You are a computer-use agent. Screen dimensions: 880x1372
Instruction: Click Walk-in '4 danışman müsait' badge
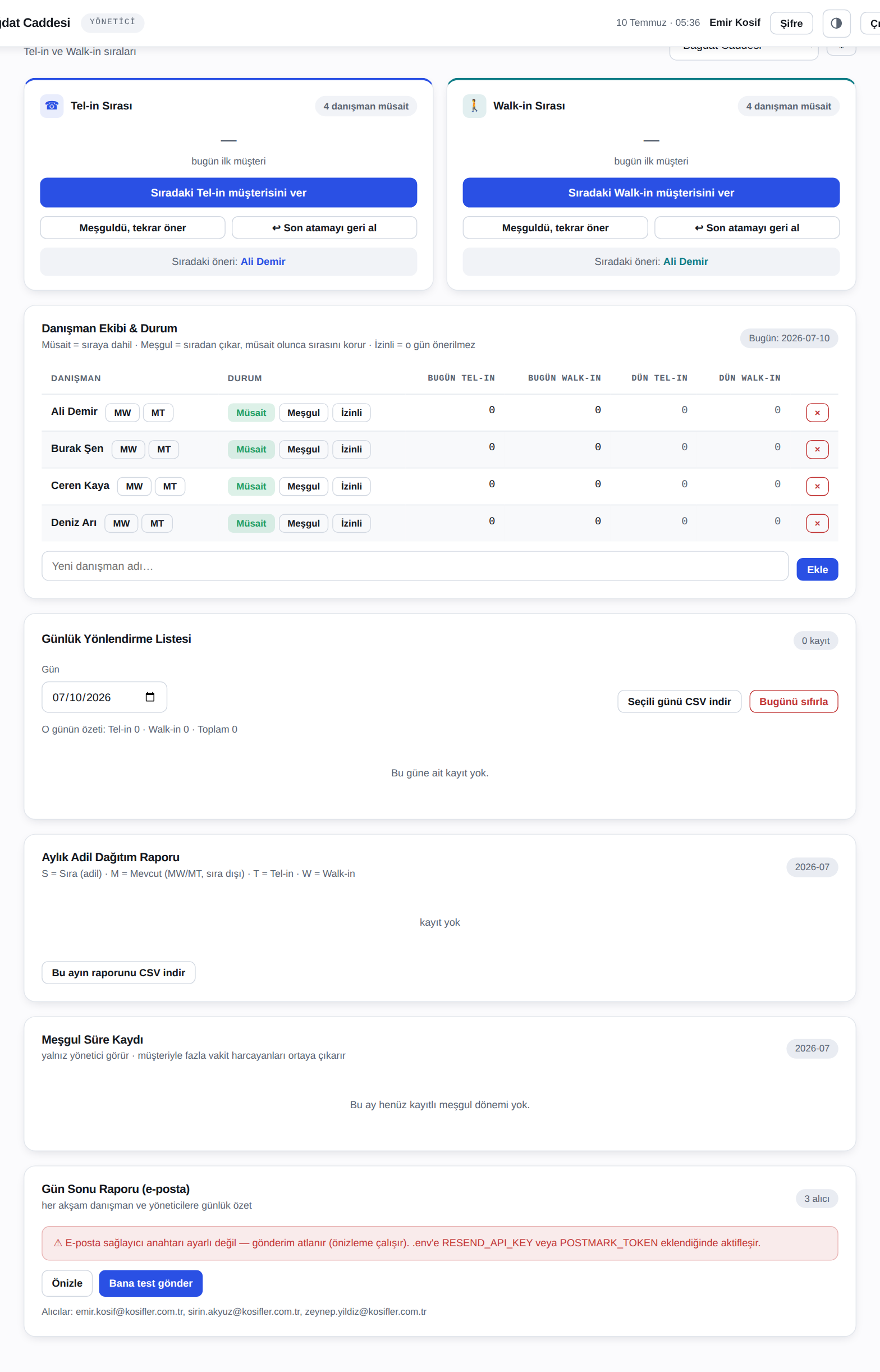[788, 106]
